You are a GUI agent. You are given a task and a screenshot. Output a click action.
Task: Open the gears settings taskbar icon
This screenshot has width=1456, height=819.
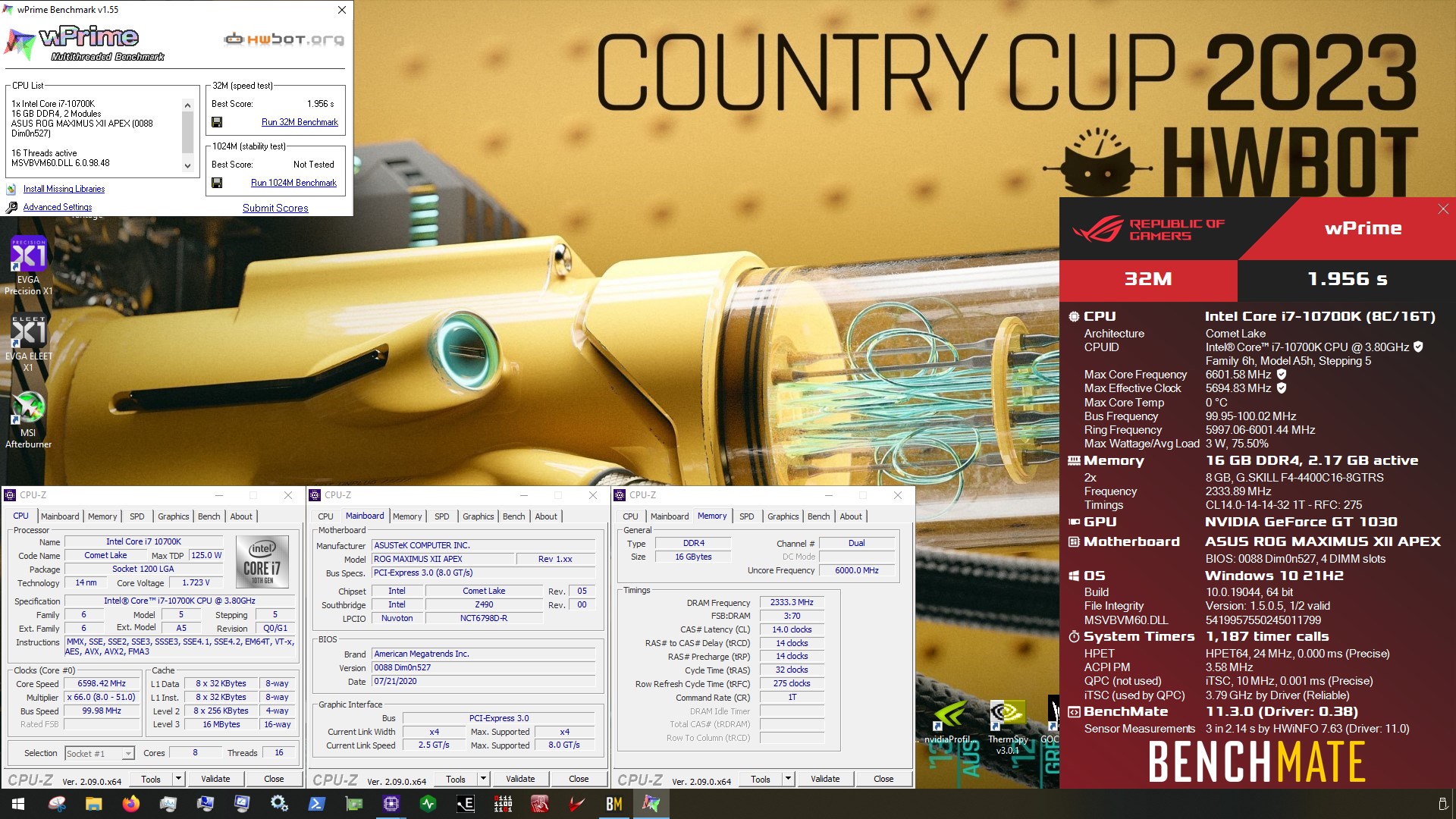coord(279,804)
